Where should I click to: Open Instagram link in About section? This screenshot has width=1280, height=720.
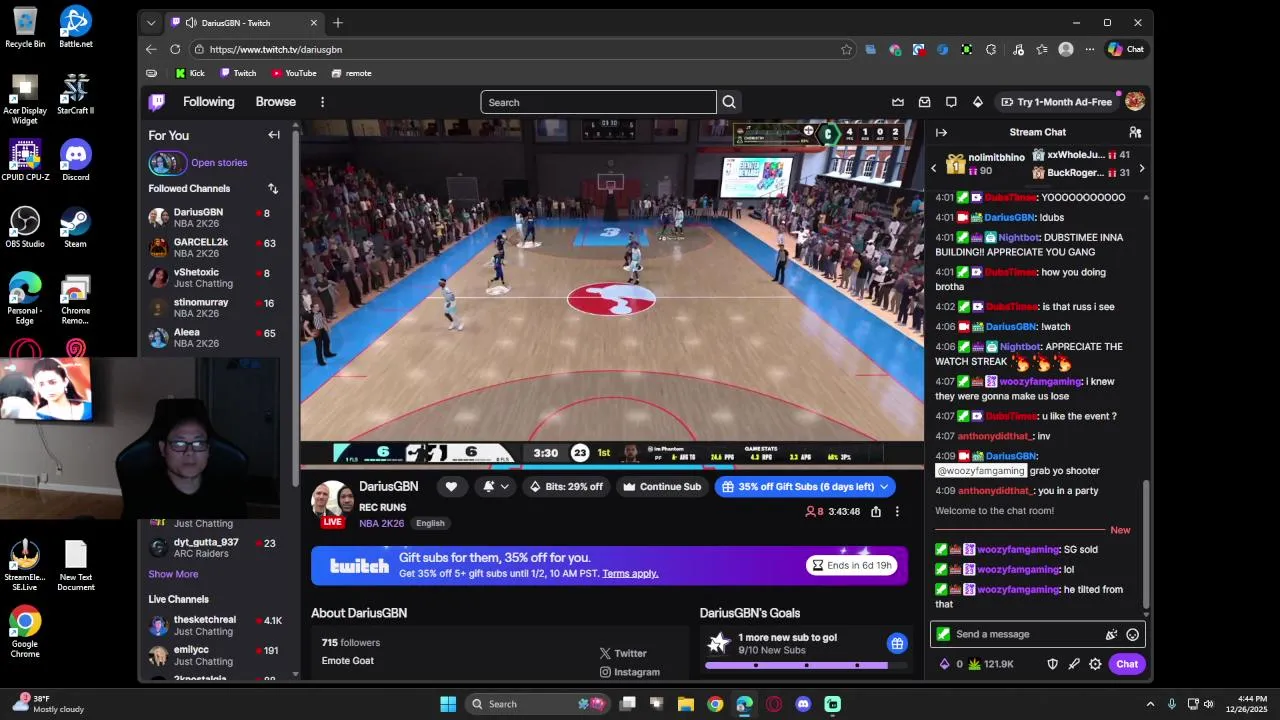(x=629, y=672)
